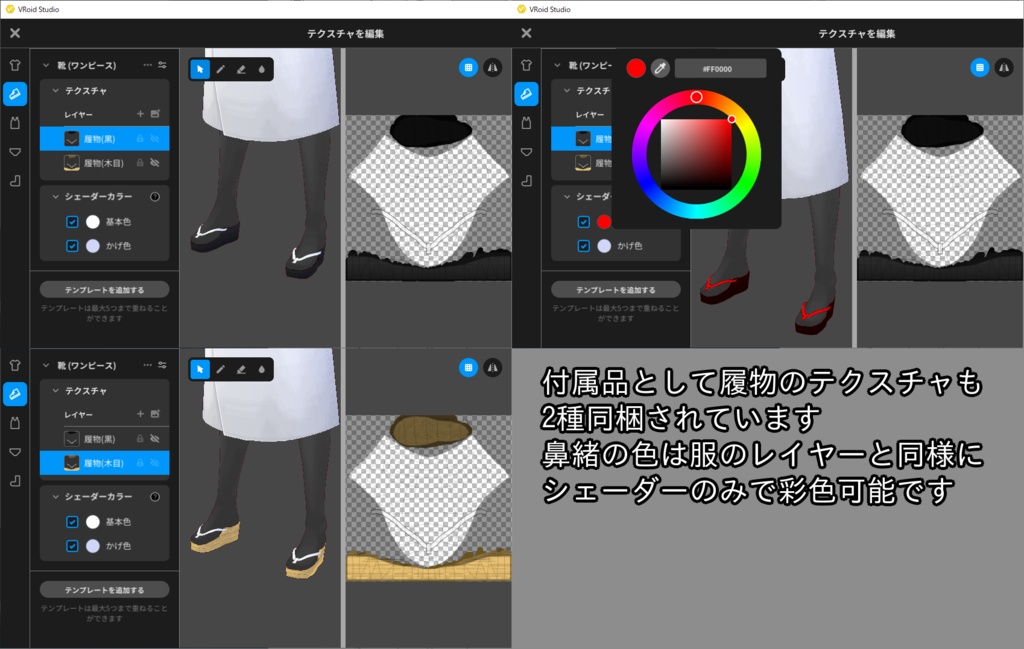Open the overflow menu next to 靴 (ワンピース)
The width and height of the screenshot is (1024, 649).
coord(146,65)
